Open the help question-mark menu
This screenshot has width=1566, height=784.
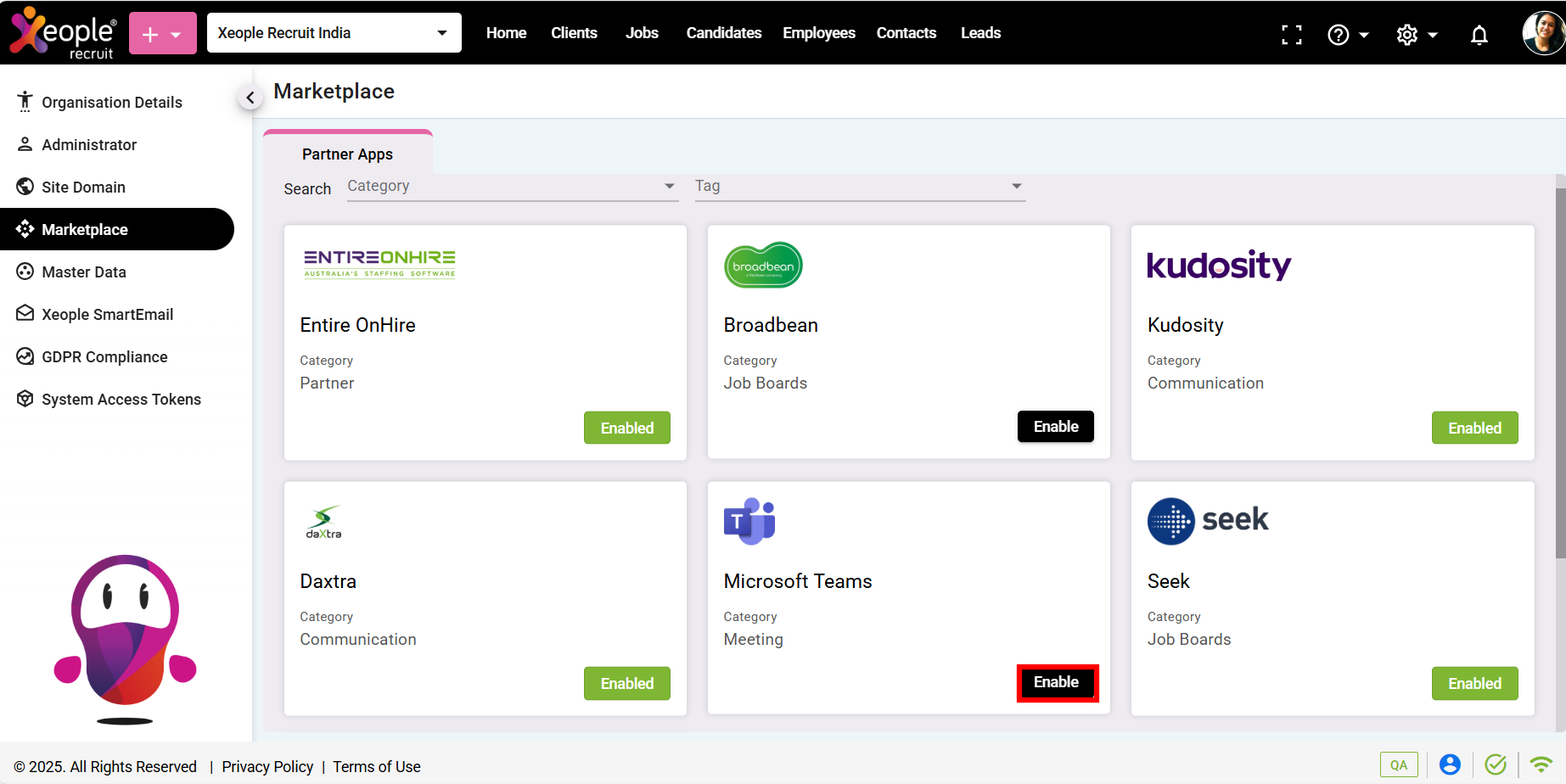point(1348,35)
